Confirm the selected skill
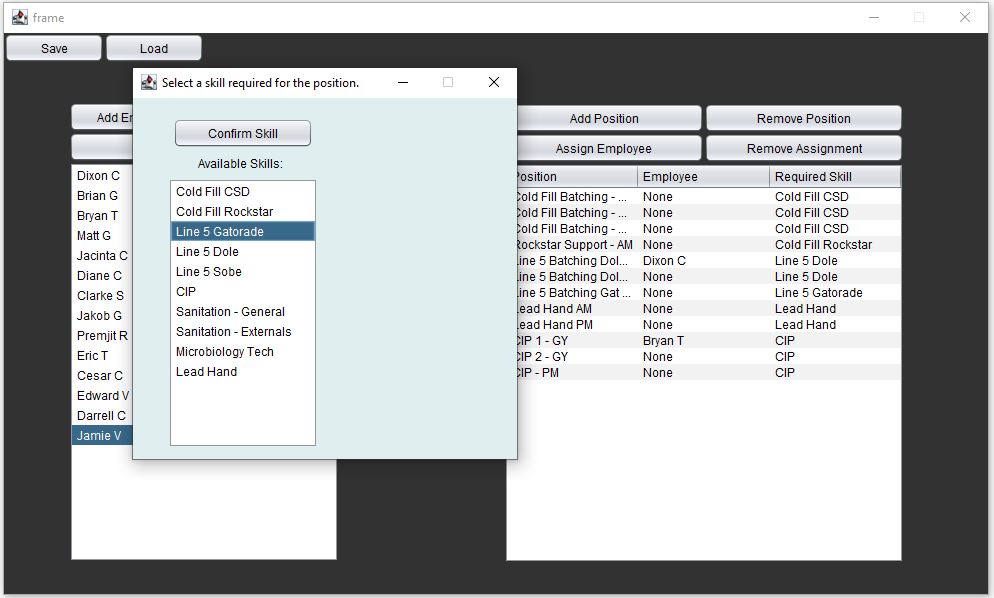The height and width of the screenshot is (598, 994). pyautogui.click(x=243, y=133)
